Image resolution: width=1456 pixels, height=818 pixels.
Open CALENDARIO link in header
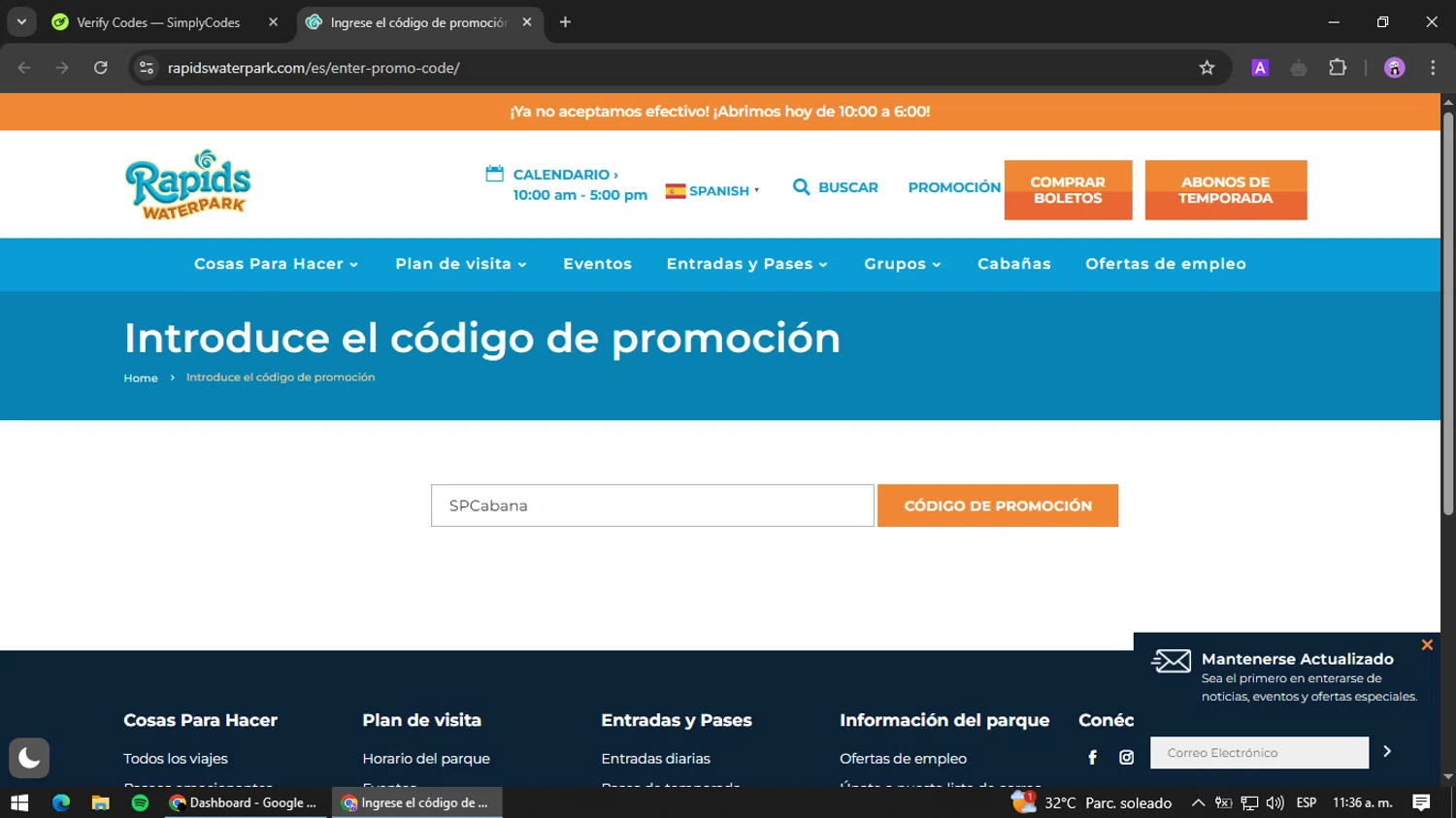[x=565, y=175]
